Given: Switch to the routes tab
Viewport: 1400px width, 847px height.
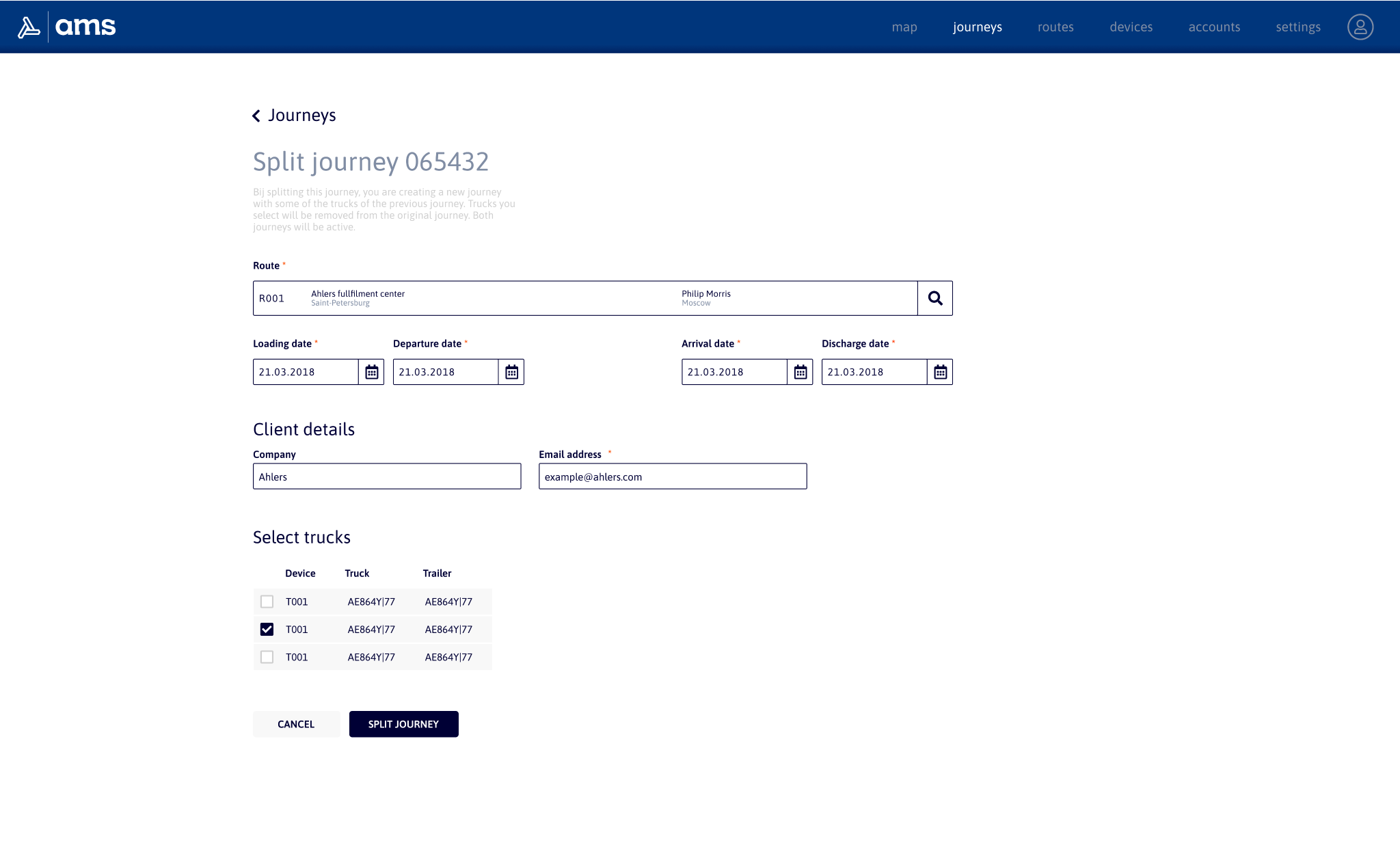Looking at the screenshot, I should (1055, 27).
